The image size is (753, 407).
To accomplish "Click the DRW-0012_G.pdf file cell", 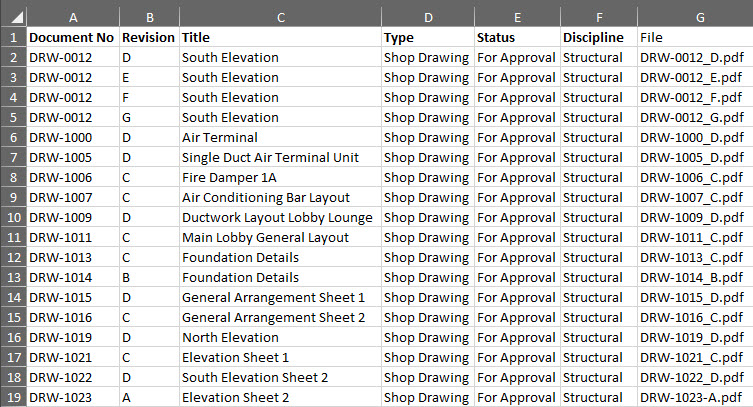I will point(695,117).
